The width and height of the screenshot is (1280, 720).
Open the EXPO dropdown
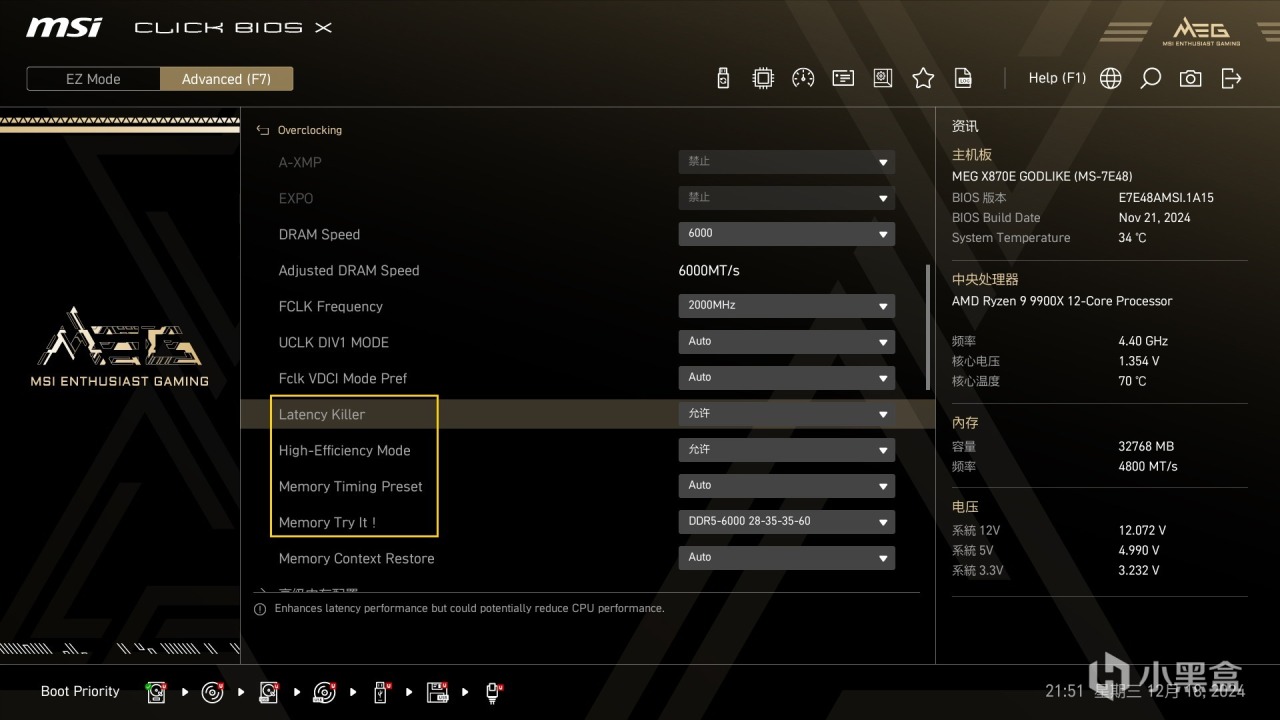[786, 198]
